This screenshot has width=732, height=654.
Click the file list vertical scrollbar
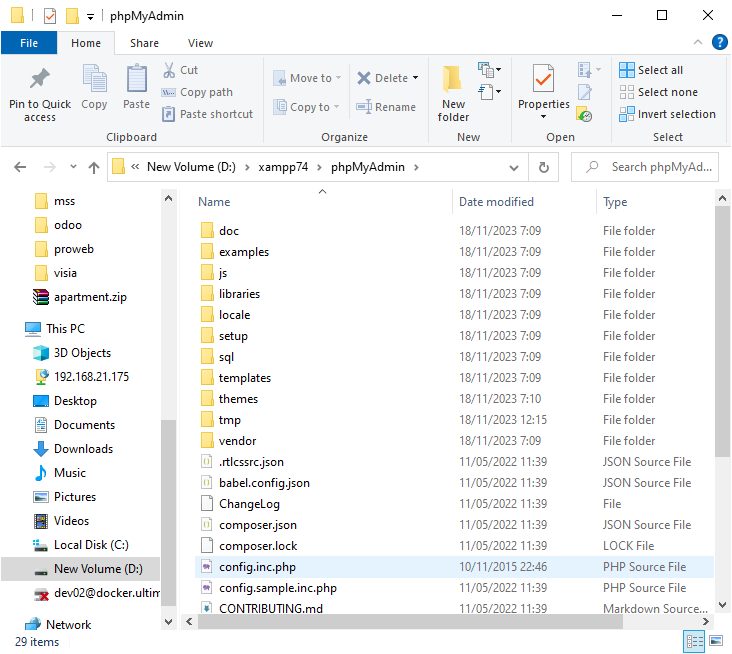pyautogui.click(x=722, y=331)
